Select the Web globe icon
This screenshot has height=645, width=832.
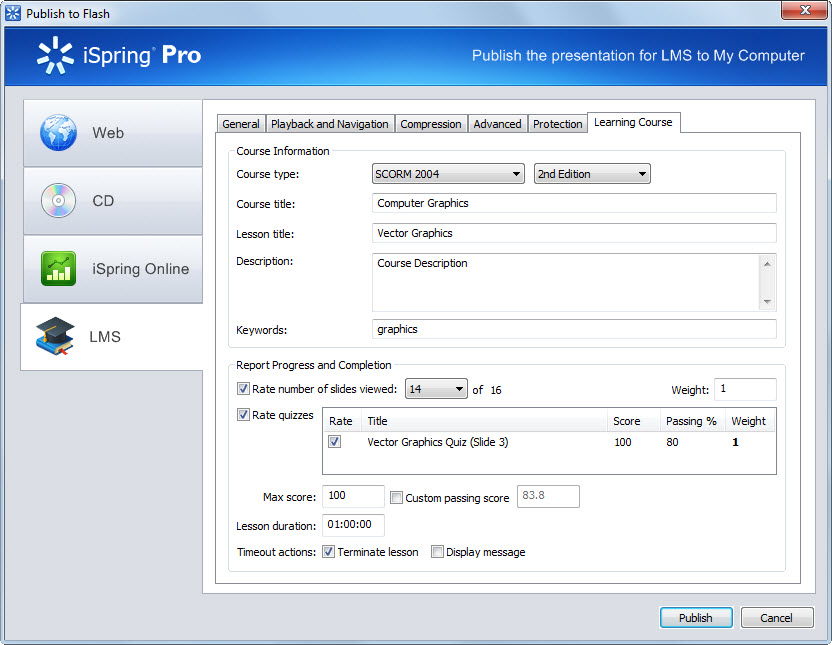(x=58, y=132)
